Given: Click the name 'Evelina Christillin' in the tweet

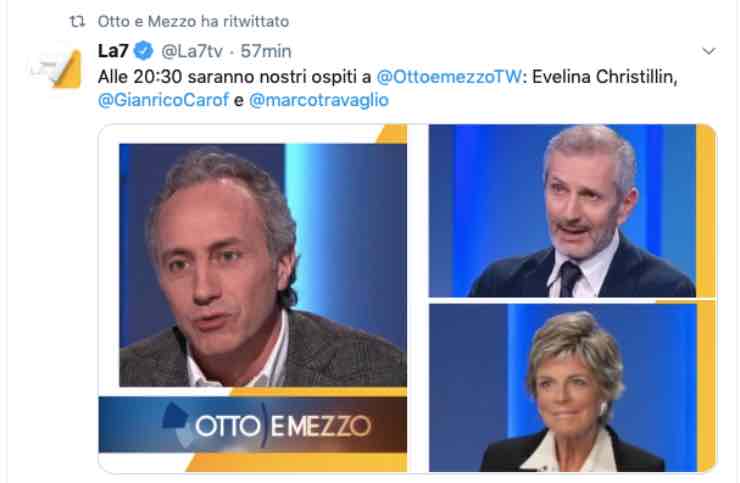Looking at the screenshot, I should (603, 76).
